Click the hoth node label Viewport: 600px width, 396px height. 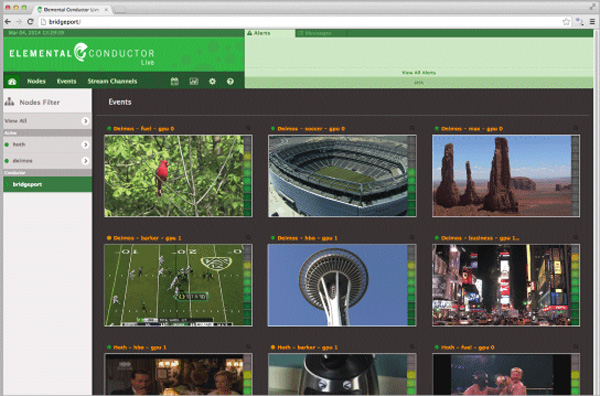click(19, 145)
